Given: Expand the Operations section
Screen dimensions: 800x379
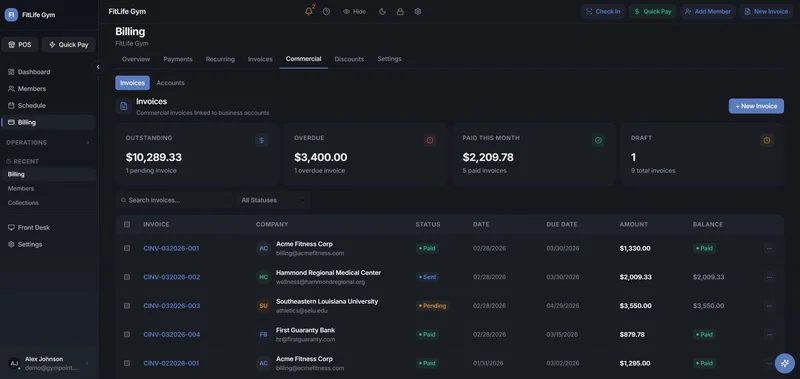Looking at the screenshot, I should pos(48,142).
